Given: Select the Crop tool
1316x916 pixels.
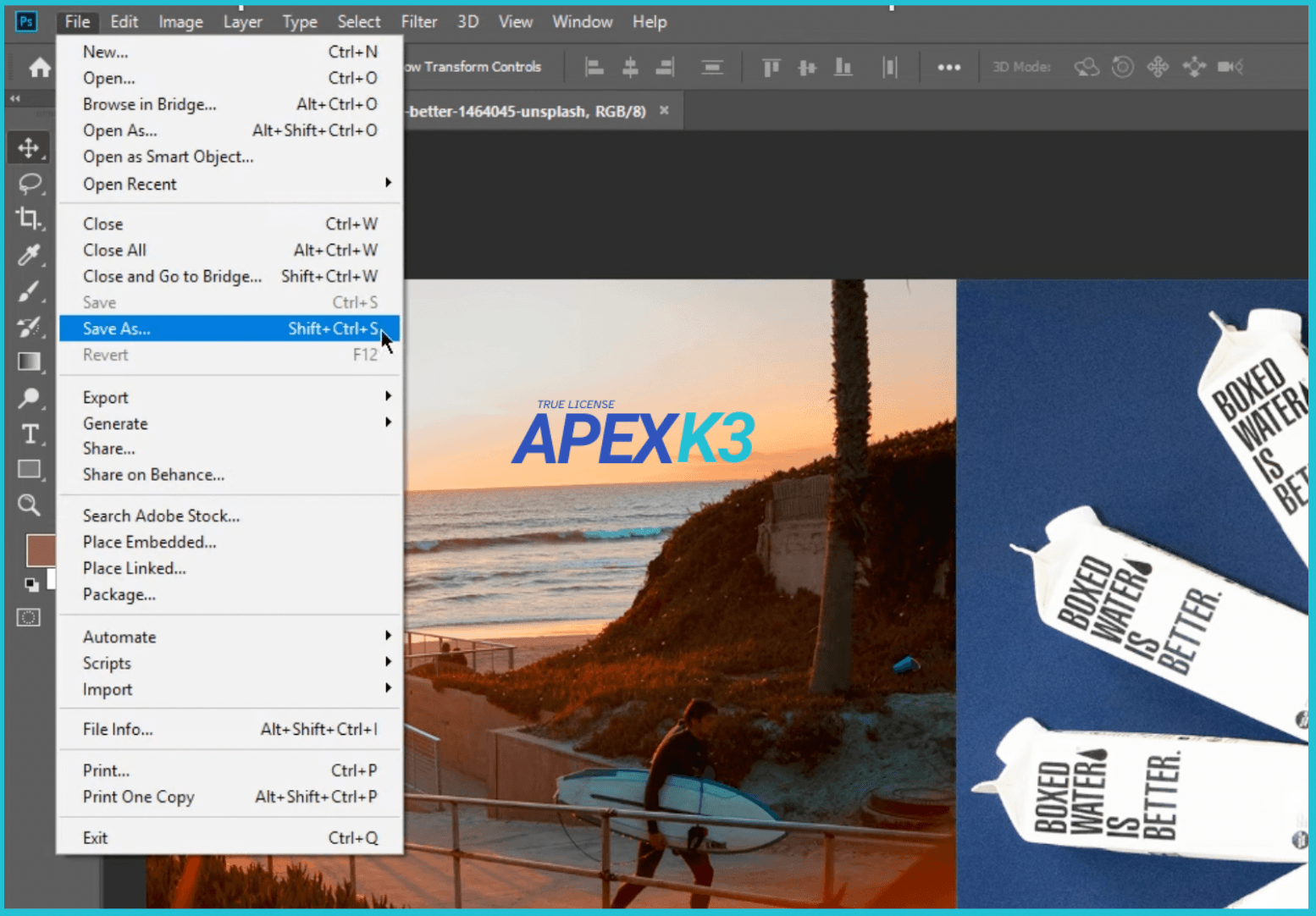Looking at the screenshot, I should (x=29, y=218).
